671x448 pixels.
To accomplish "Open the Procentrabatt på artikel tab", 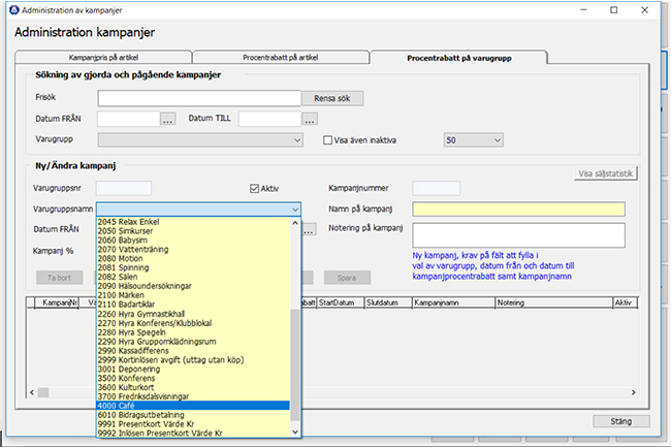I will pos(281,57).
